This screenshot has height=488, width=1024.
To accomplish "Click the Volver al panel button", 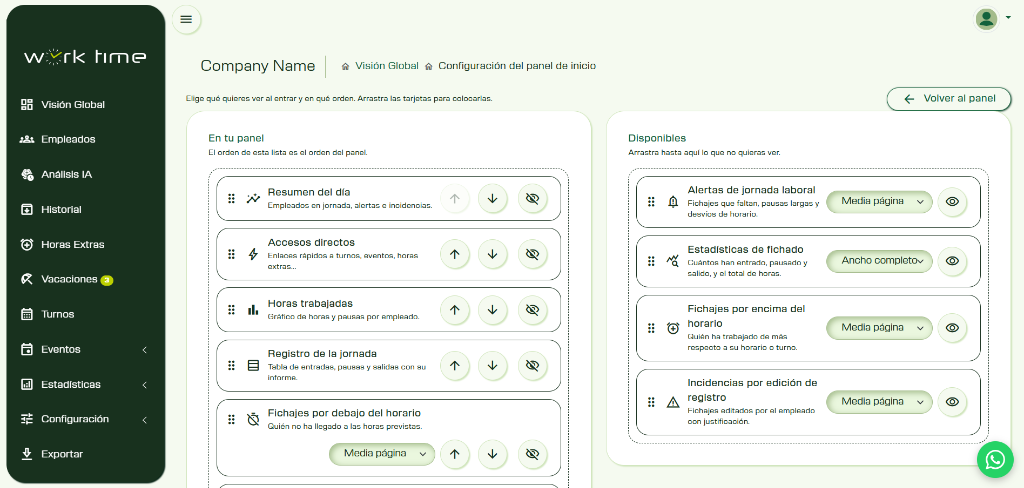I will 949,99.
